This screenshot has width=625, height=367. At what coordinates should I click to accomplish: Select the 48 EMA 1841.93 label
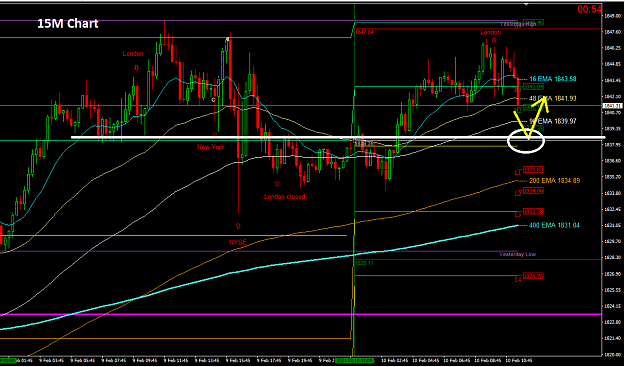tap(553, 98)
